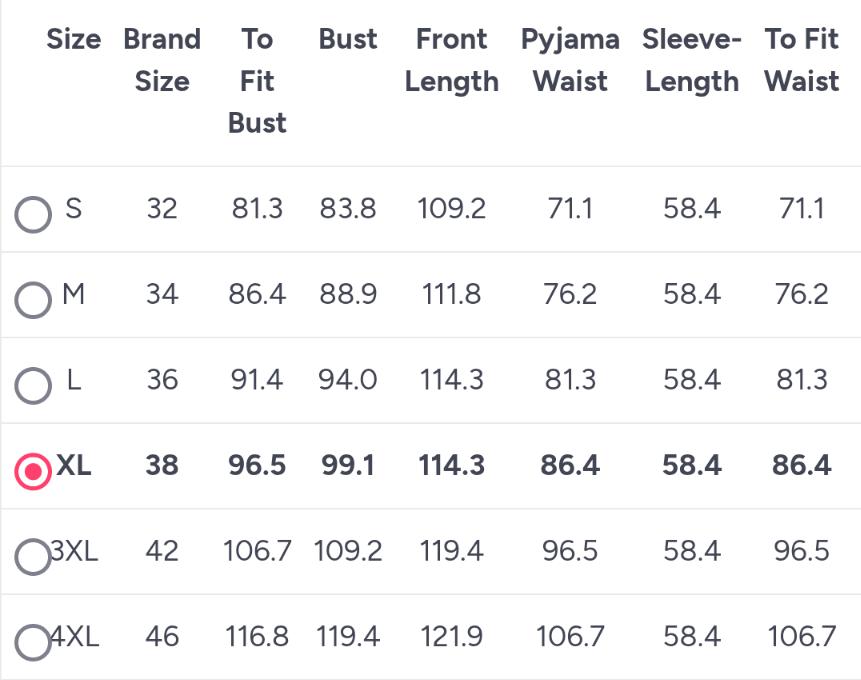Viewport: 861px width, 680px height.
Task: Click the To Fit Bust column header
Action: 257,81
